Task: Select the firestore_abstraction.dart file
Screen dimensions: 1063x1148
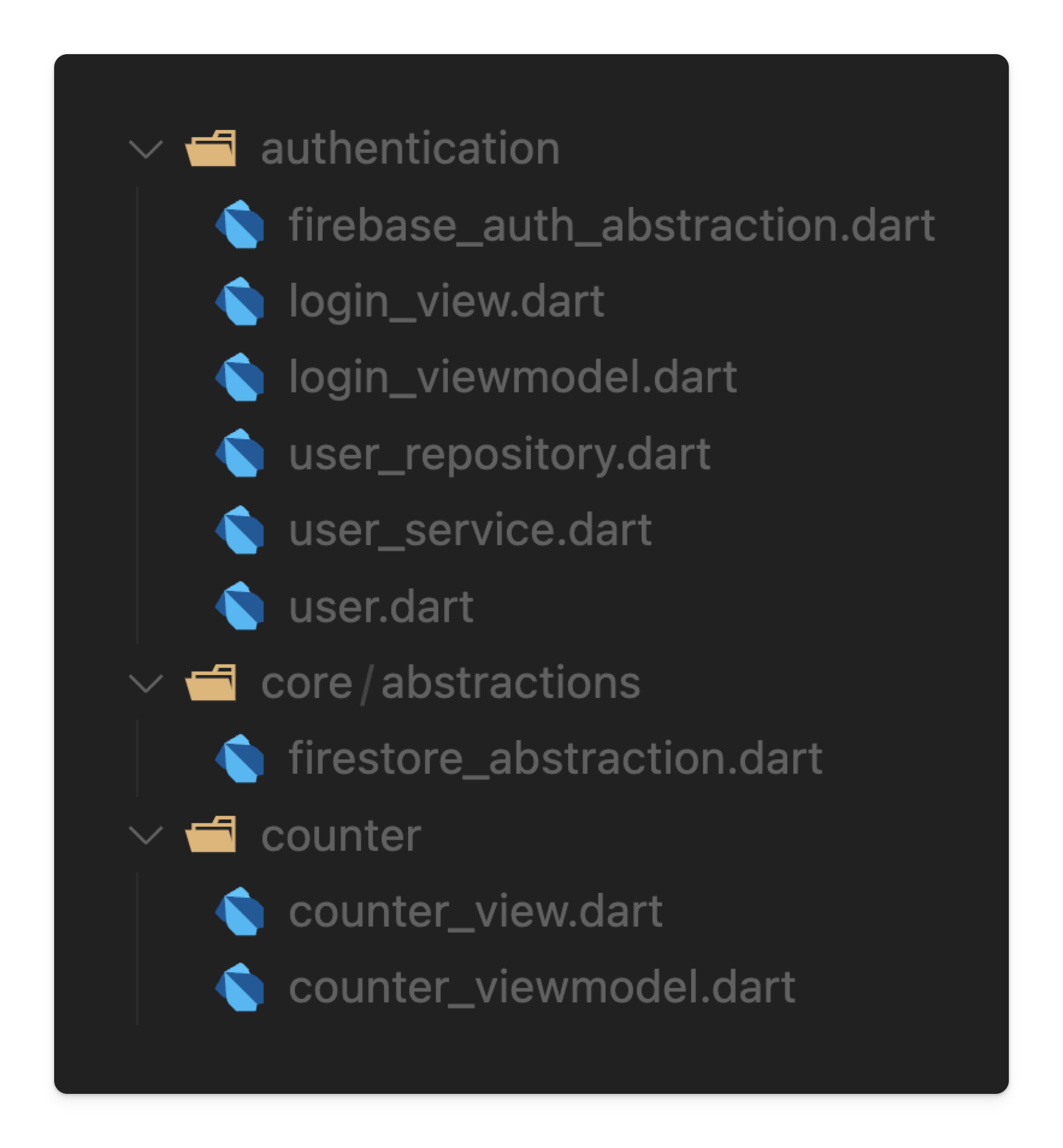Action: coord(555,758)
